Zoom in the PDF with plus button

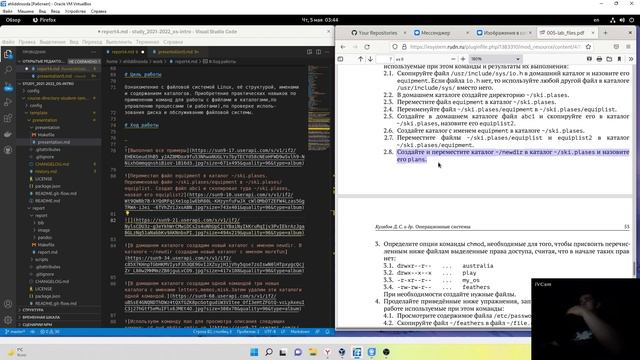point(463,59)
